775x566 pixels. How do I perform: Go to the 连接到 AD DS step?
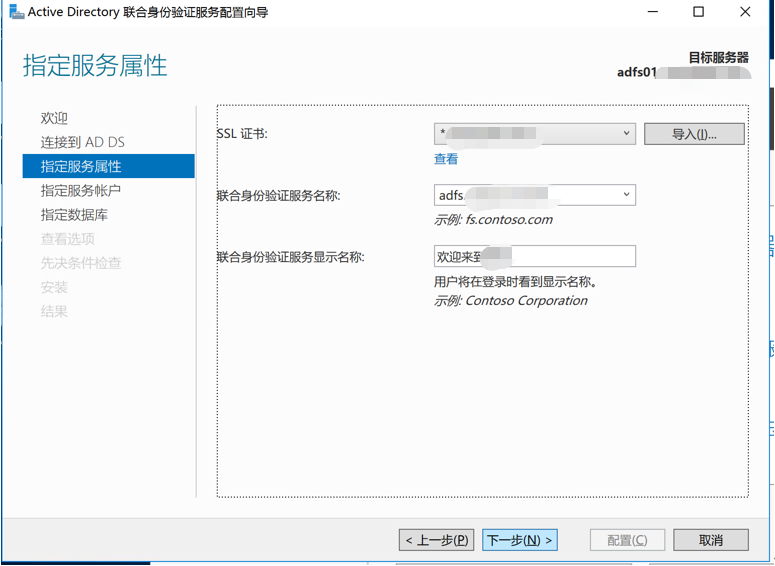[x=83, y=142]
